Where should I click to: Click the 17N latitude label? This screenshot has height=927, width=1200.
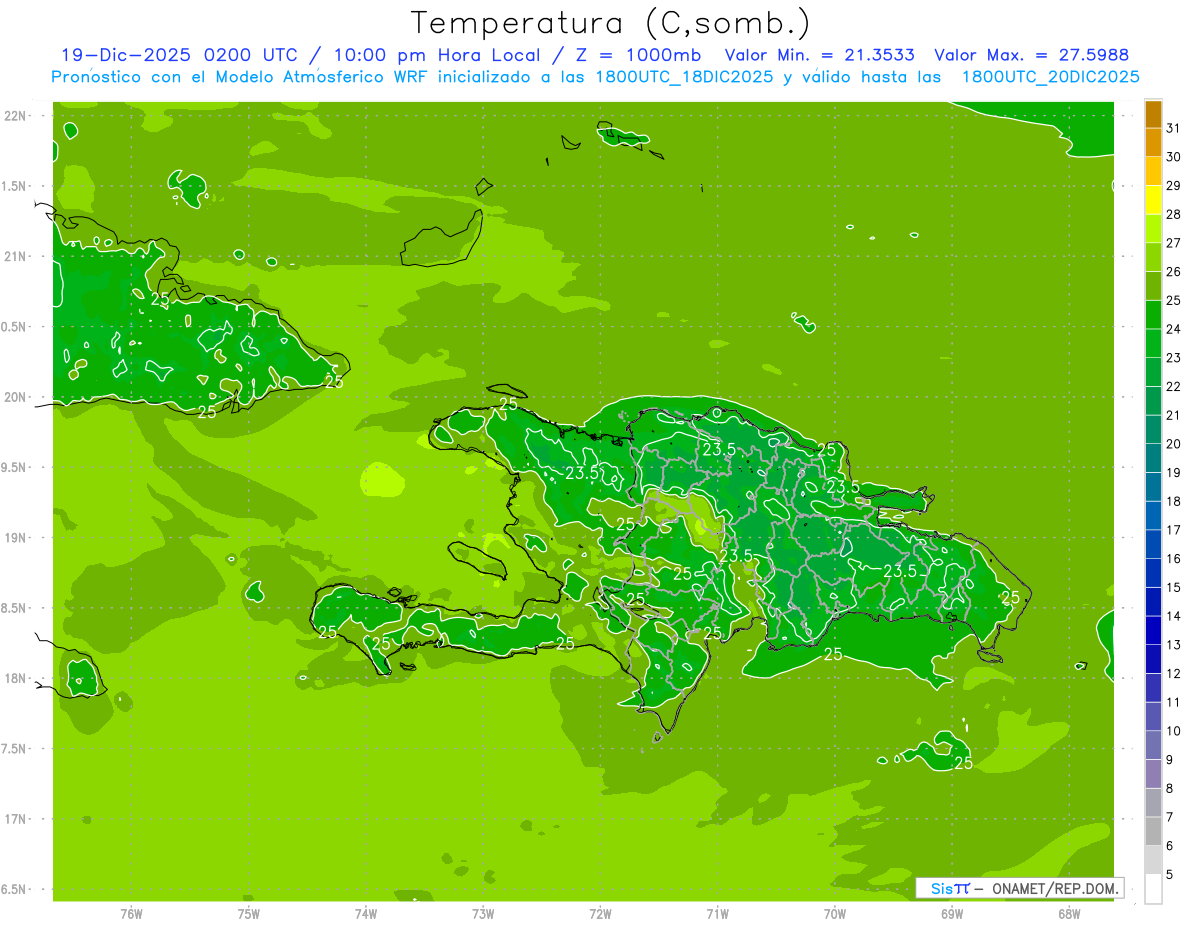(17, 819)
